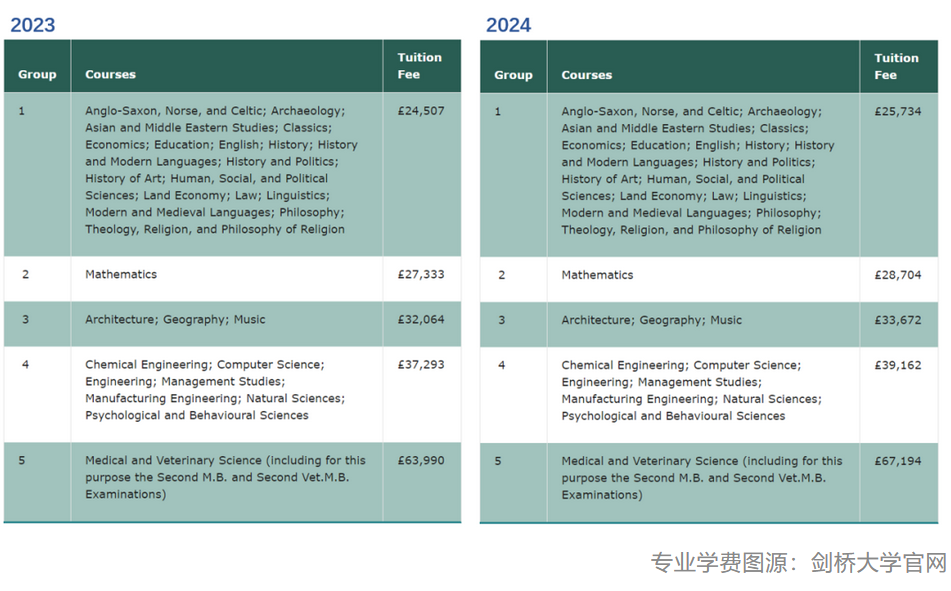Viewport: 951px width, 591px height.
Task: Click the £27,333 fee for Mathematics
Action: click(x=421, y=274)
